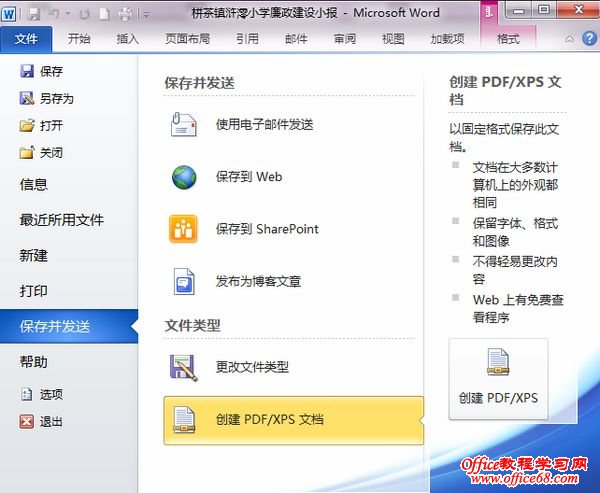Click the orange SharePoint icon
The width and height of the screenshot is (600, 493).
coord(184,229)
